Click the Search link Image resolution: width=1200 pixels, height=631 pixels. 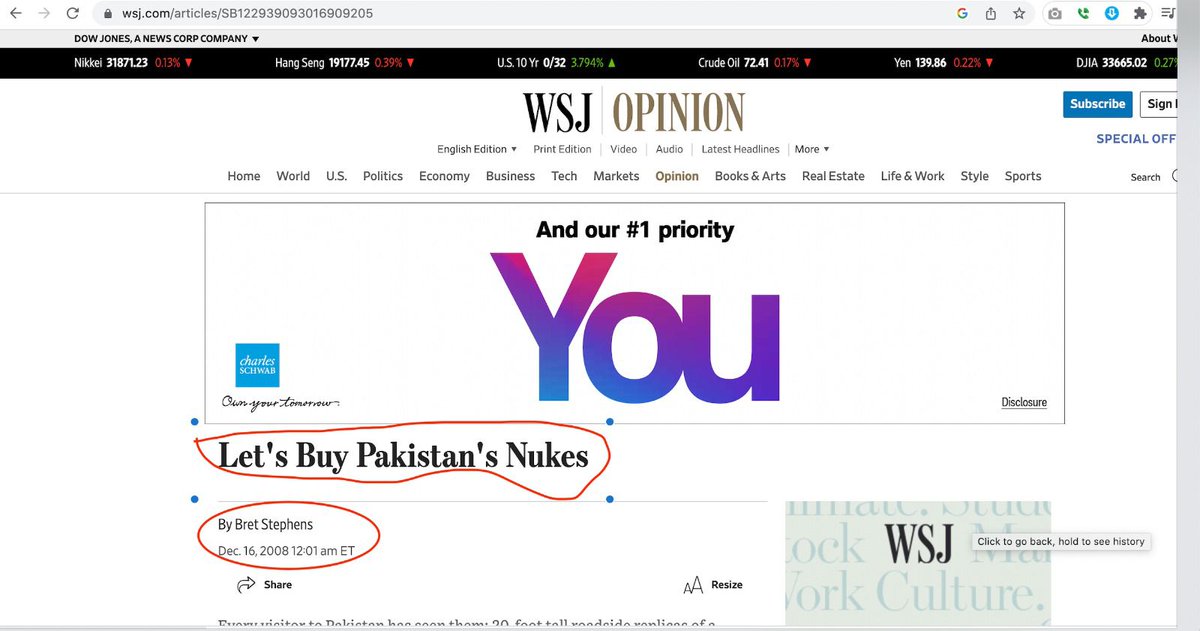point(1146,177)
